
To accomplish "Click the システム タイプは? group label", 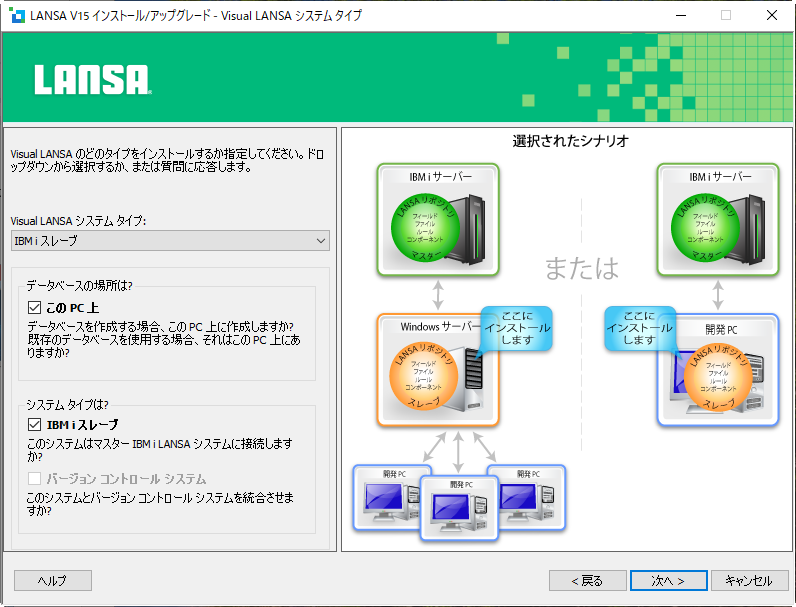I will tap(68, 404).
